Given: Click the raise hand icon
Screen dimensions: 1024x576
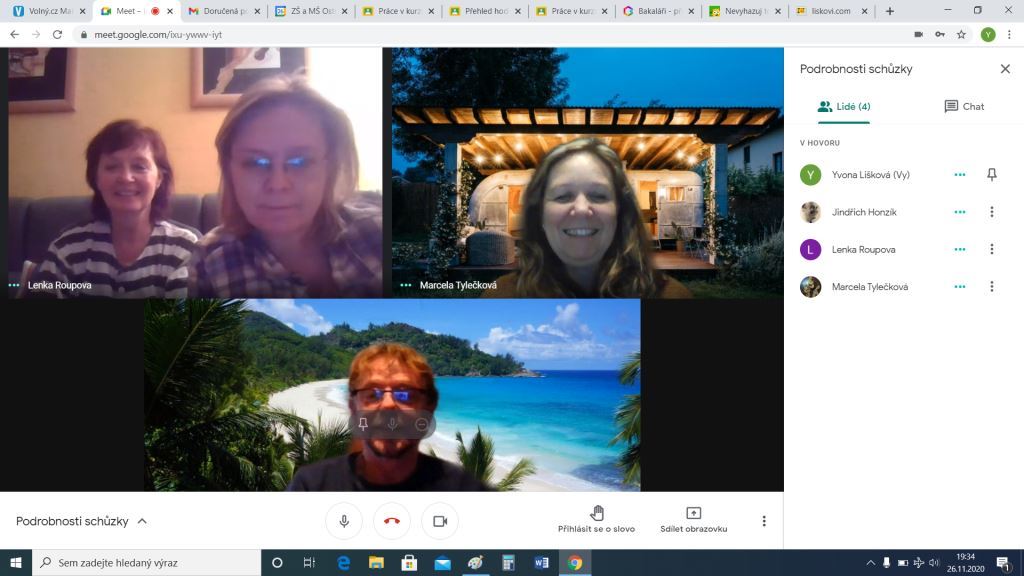Looking at the screenshot, I should (597, 513).
